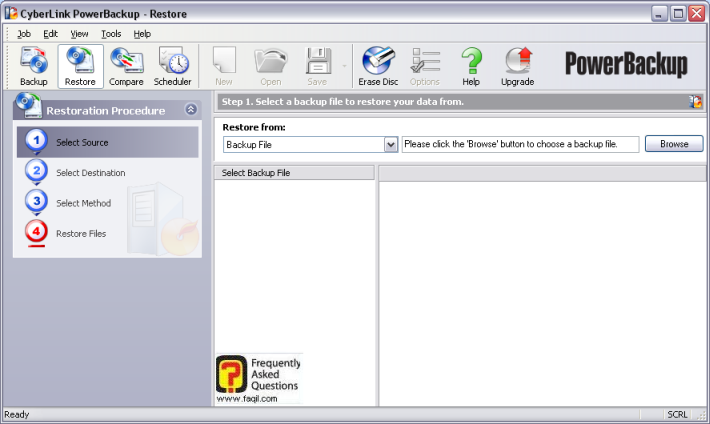Open the Scheduler tool
Viewport: 710px width, 424px height.
click(173, 67)
